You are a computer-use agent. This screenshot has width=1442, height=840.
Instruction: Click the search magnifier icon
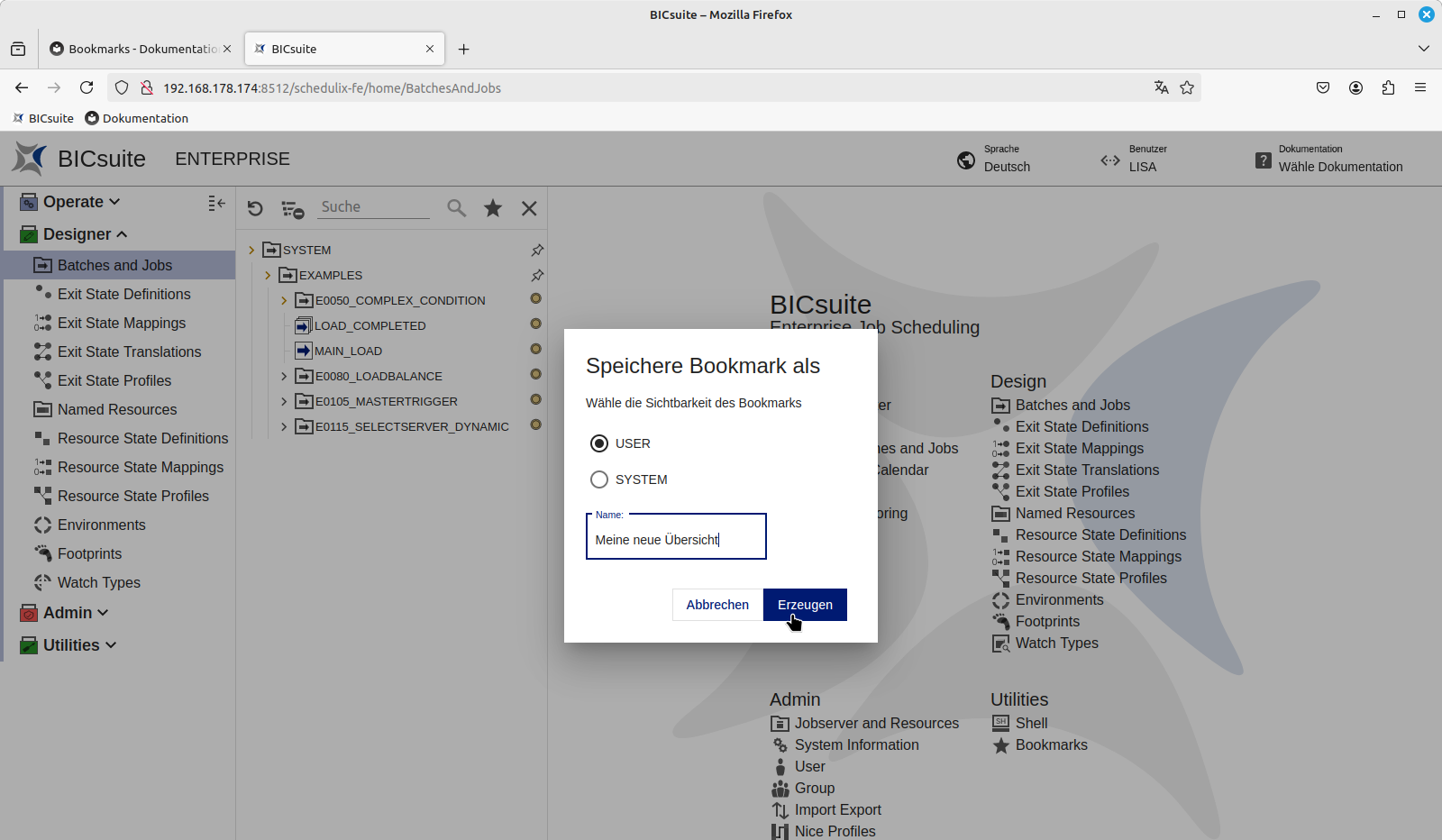click(x=457, y=208)
